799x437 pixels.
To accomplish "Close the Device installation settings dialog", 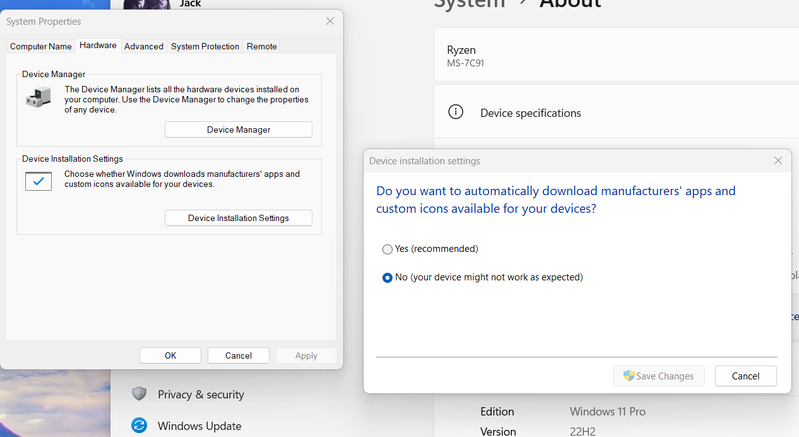I will (778, 160).
